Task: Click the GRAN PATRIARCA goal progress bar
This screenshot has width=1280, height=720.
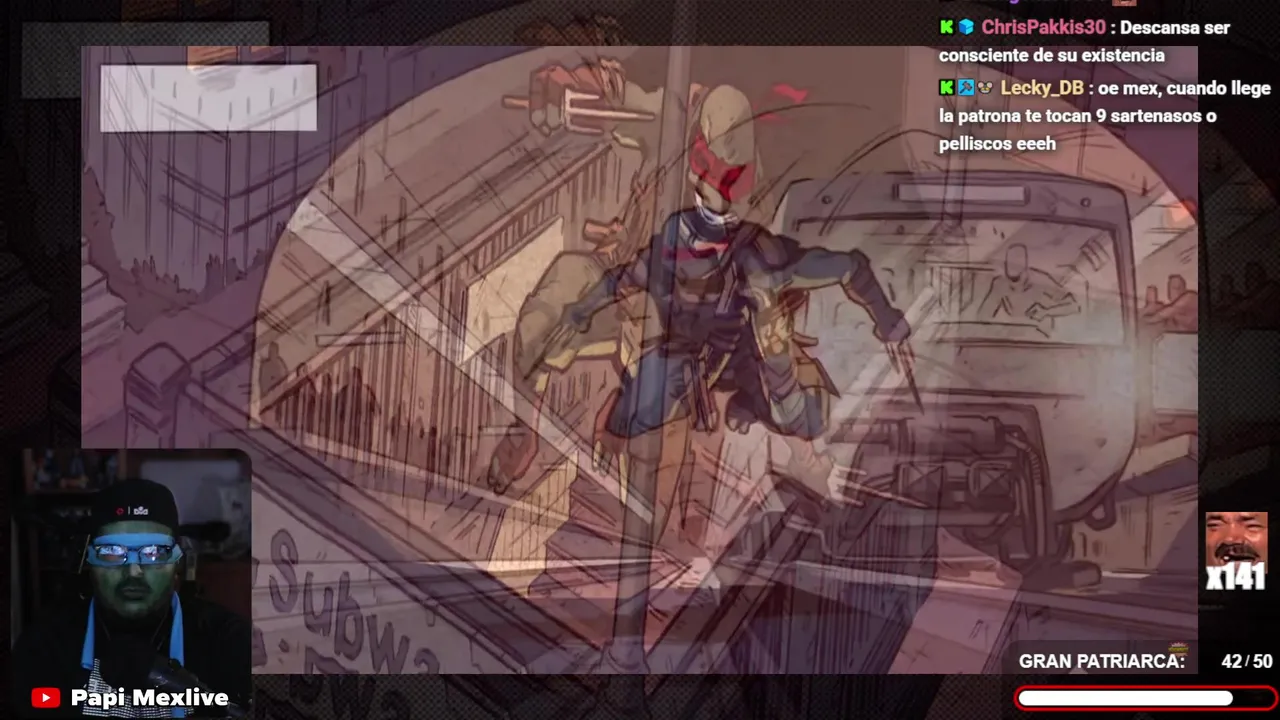Action: (x=1146, y=698)
